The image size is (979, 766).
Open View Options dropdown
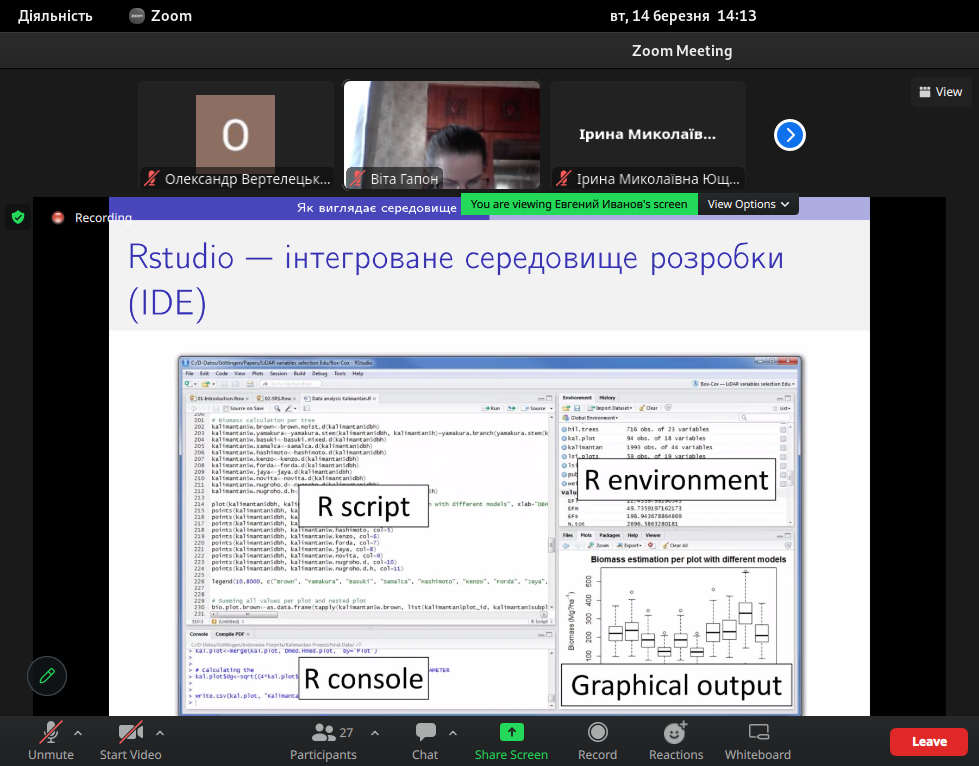click(748, 204)
